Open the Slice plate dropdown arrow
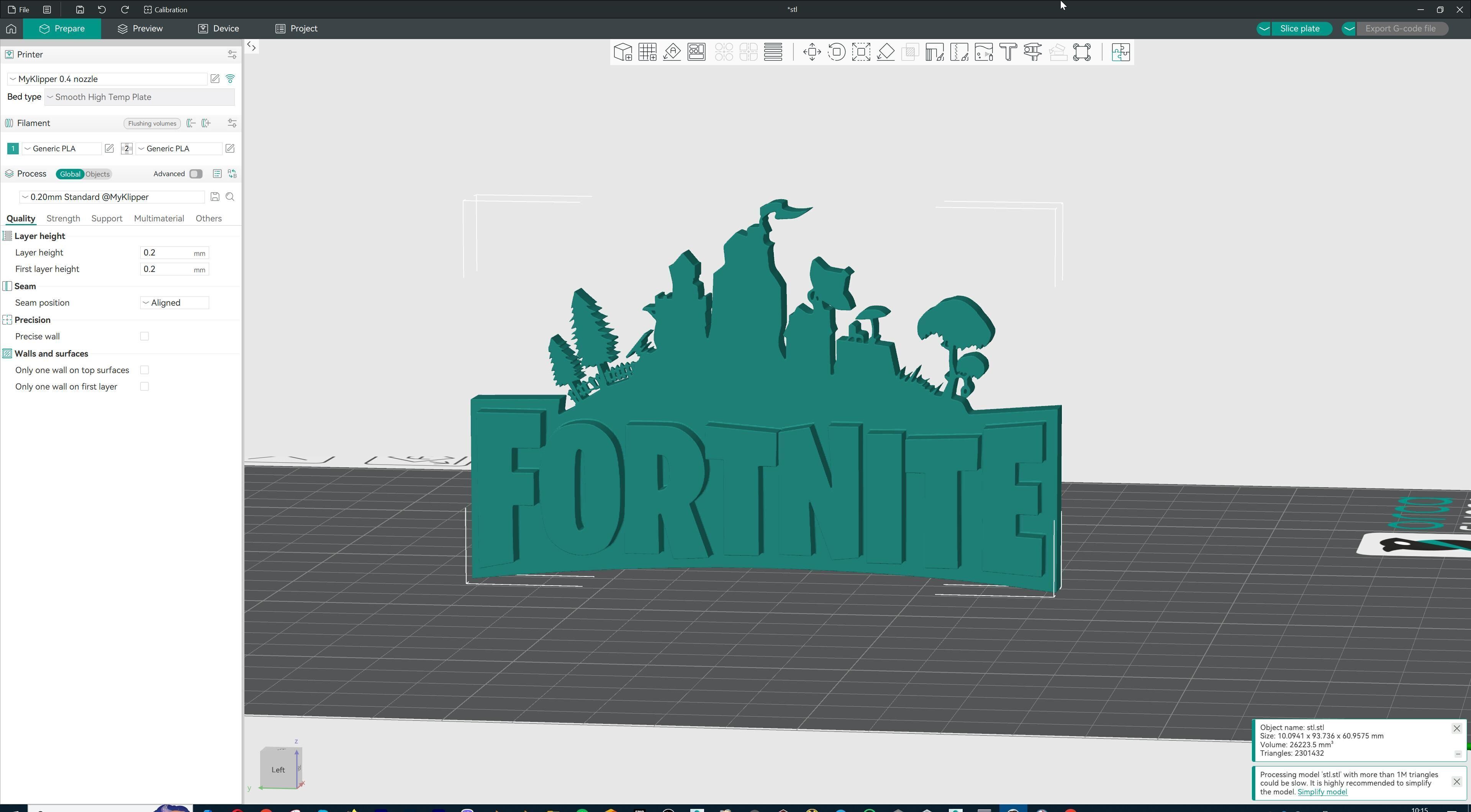This screenshot has height=812, width=1471. pyautogui.click(x=1264, y=29)
